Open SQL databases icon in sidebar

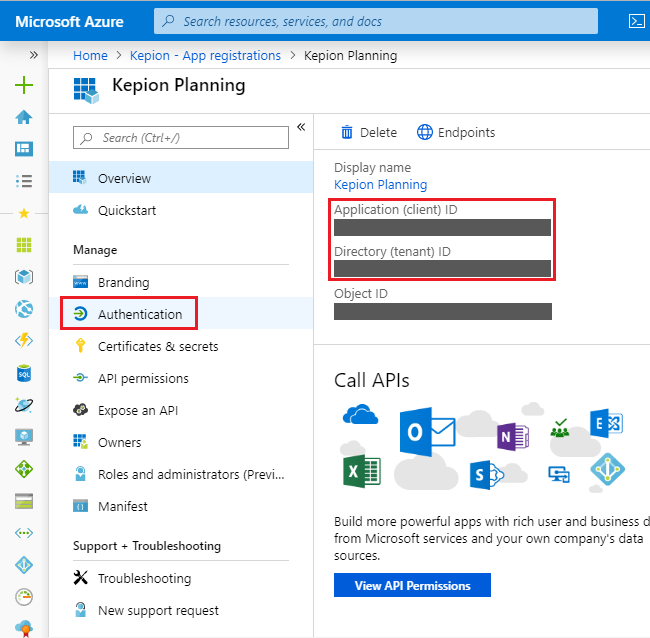(24, 373)
